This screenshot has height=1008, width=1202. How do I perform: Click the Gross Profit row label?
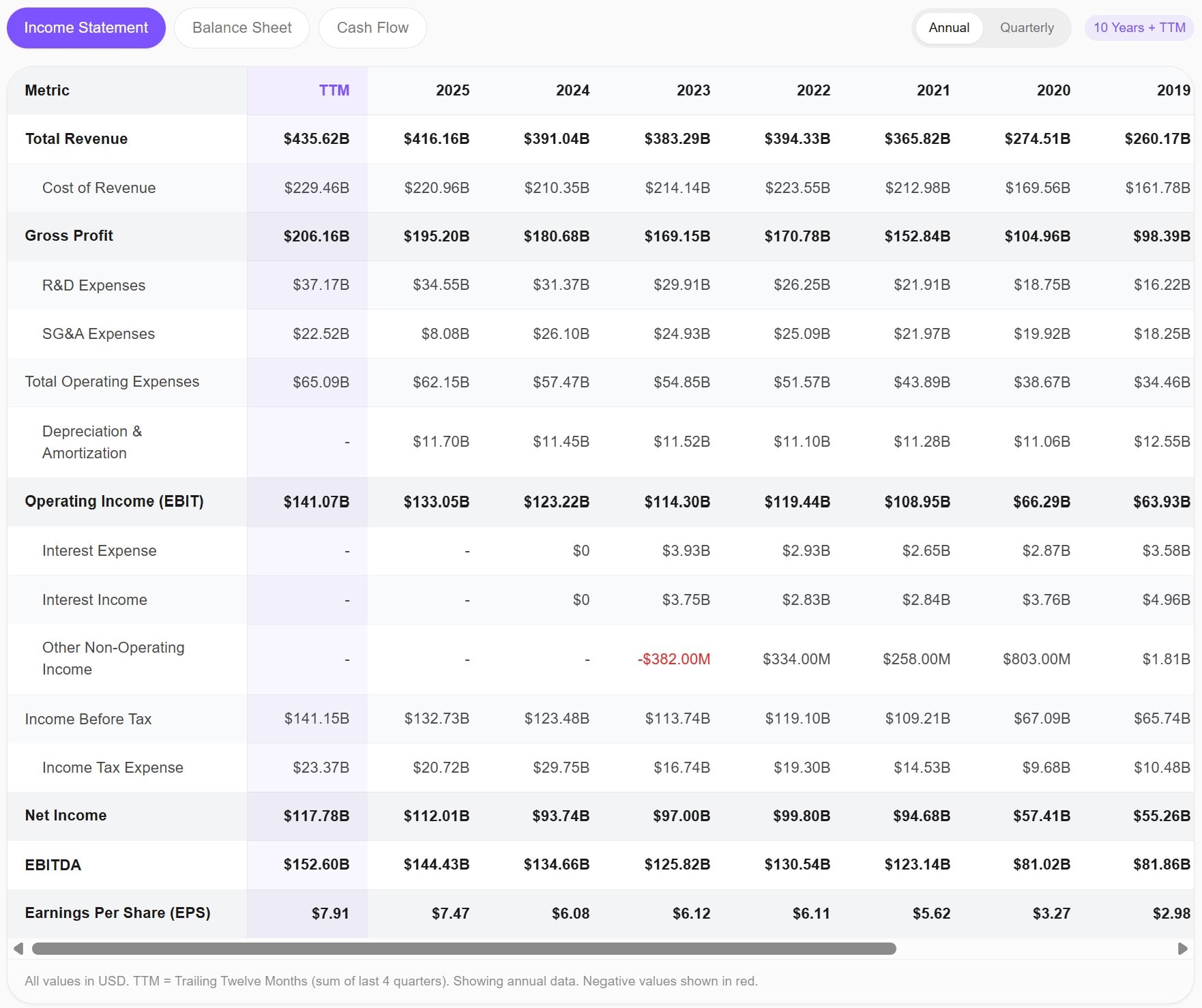69,235
